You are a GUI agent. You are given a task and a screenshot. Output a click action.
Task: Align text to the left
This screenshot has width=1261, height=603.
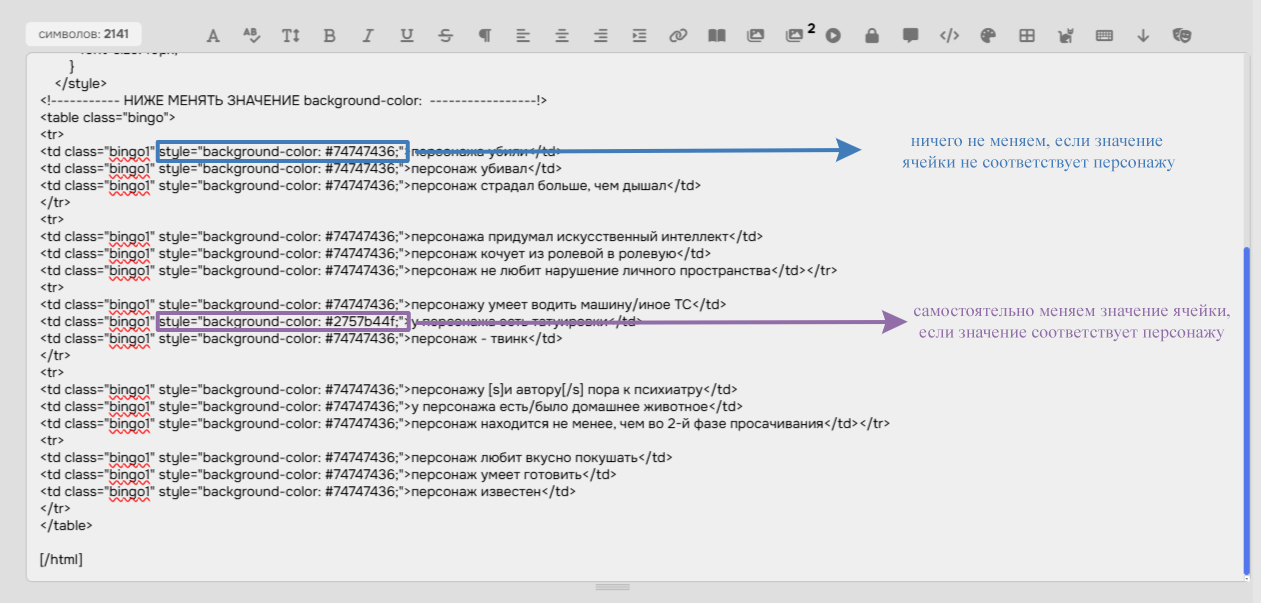[x=523, y=36]
